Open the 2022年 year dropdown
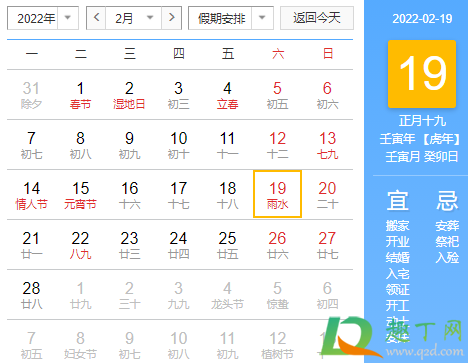Image resolution: width=468 pixels, height=363 pixels. click(43, 18)
